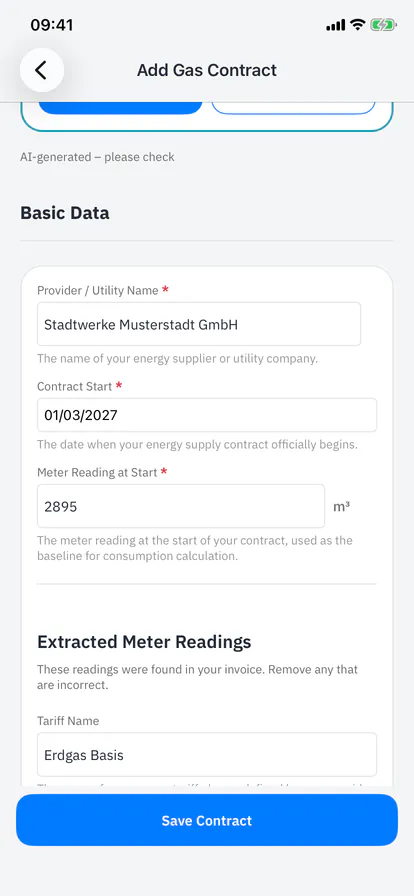Select the Basic Data section heading
Screen dimensions: 414x896
coord(65,213)
